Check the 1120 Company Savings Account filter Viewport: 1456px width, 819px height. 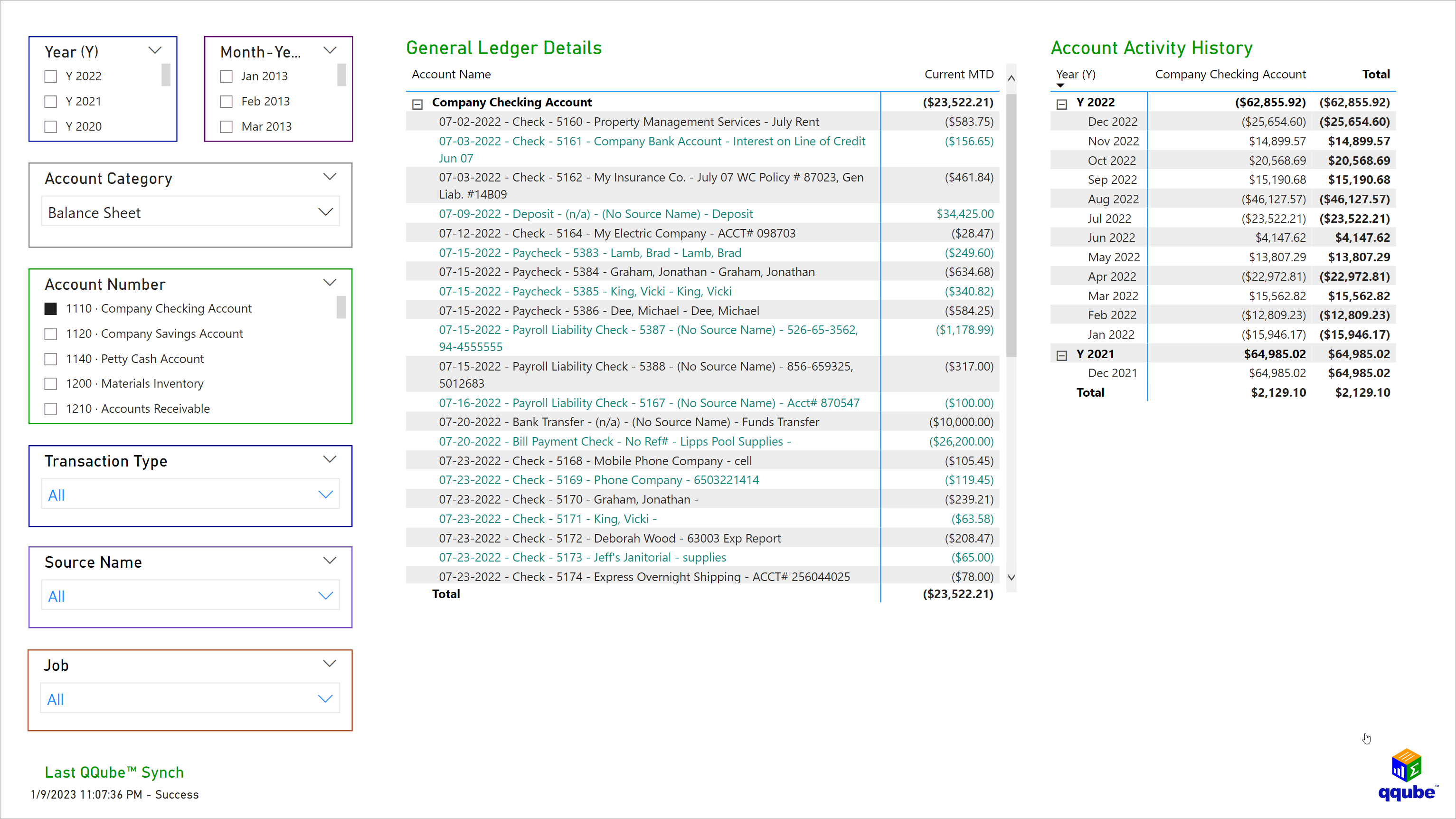pyautogui.click(x=51, y=333)
